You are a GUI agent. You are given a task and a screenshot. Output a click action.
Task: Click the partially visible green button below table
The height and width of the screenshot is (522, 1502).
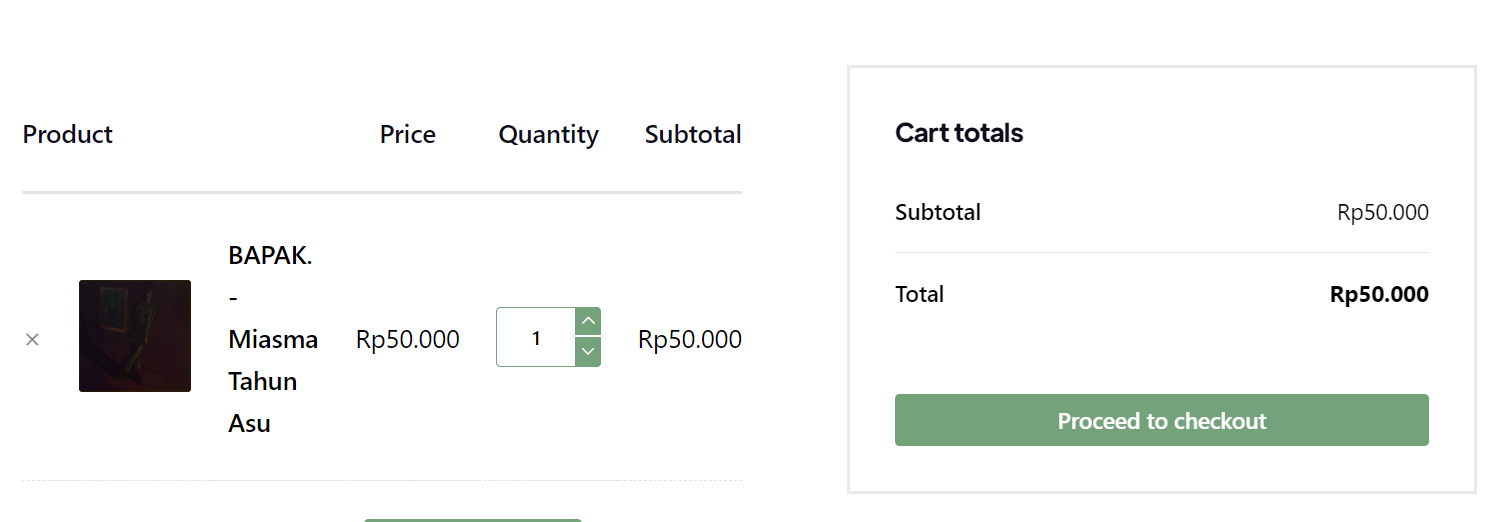tap(472, 519)
